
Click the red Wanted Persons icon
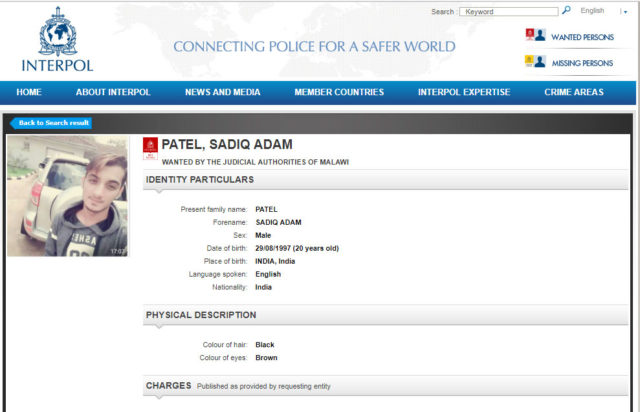click(530, 34)
